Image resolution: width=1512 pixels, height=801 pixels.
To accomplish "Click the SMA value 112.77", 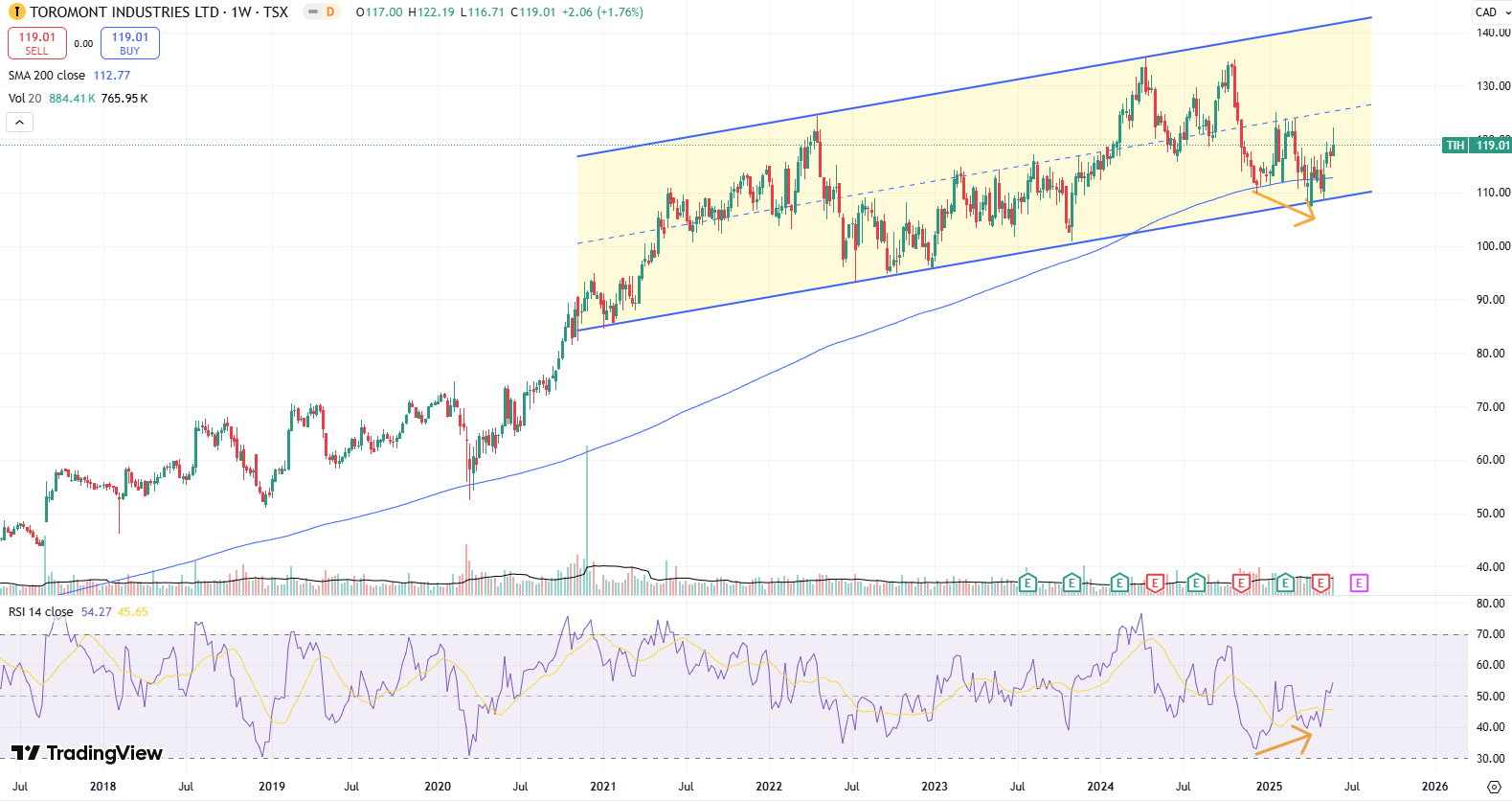I will pyautogui.click(x=112, y=76).
